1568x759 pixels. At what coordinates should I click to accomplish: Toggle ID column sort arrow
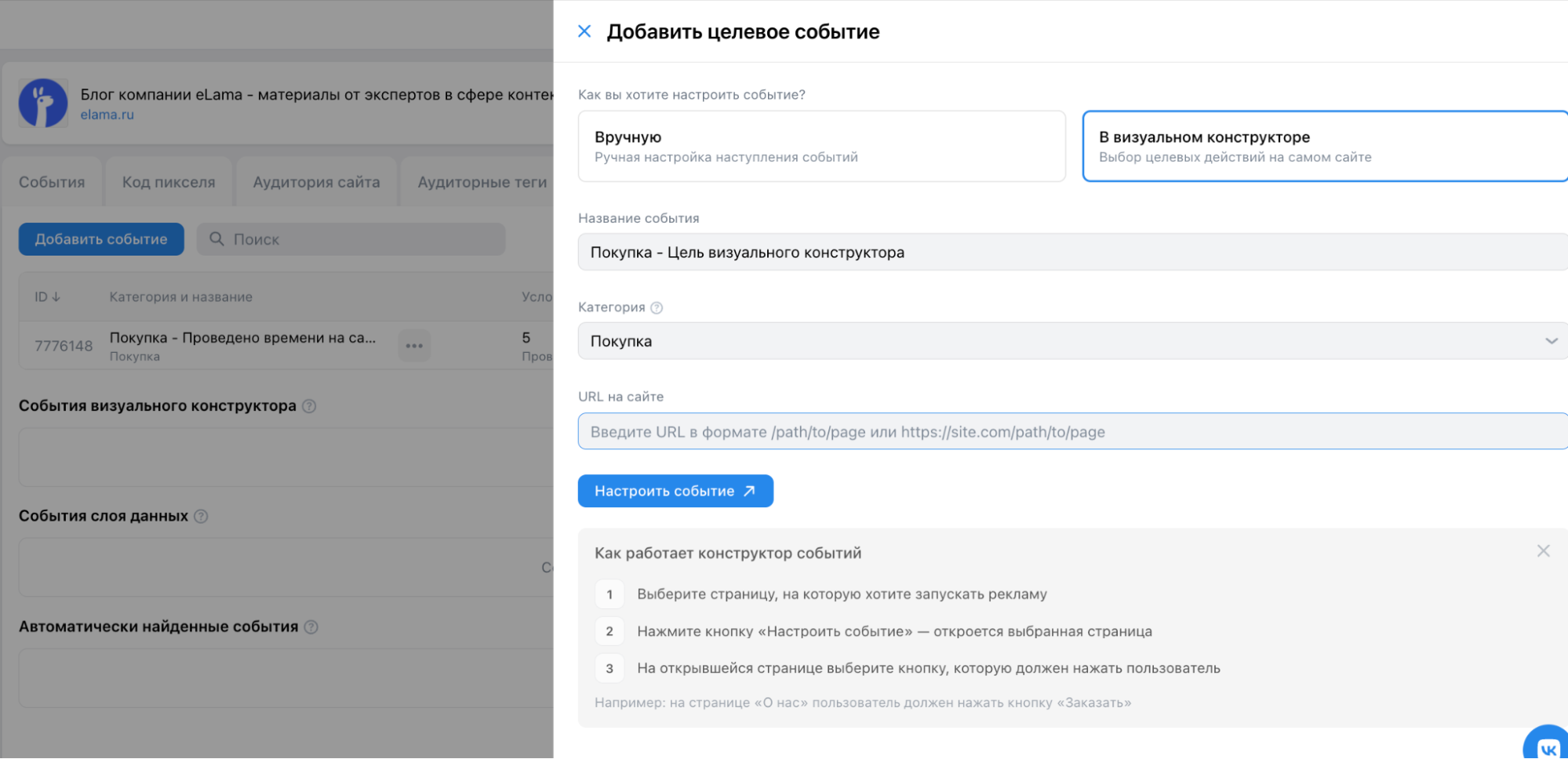pos(56,296)
